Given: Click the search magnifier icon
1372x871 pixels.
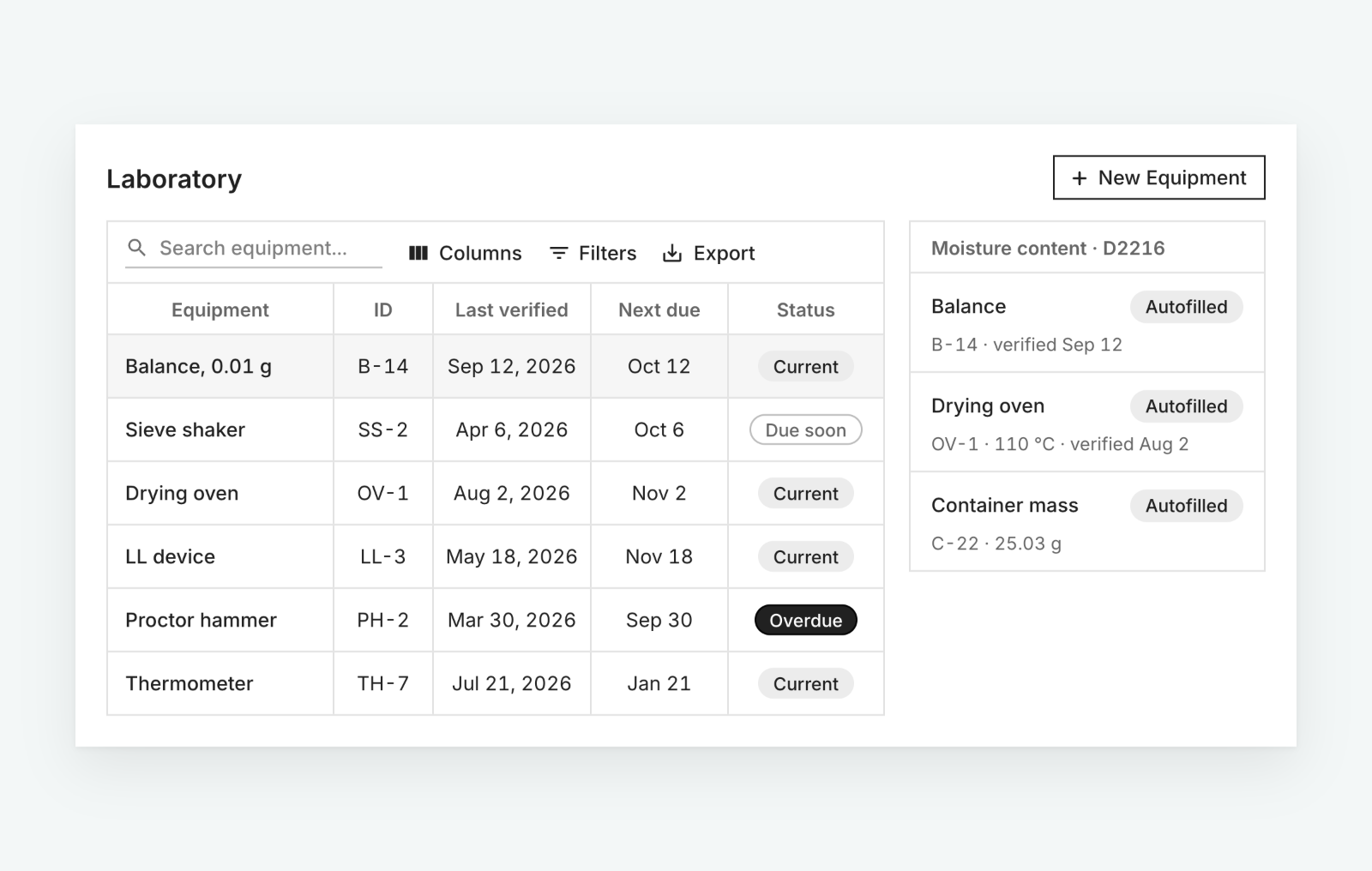Looking at the screenshot, I should [x=136, y=248].
